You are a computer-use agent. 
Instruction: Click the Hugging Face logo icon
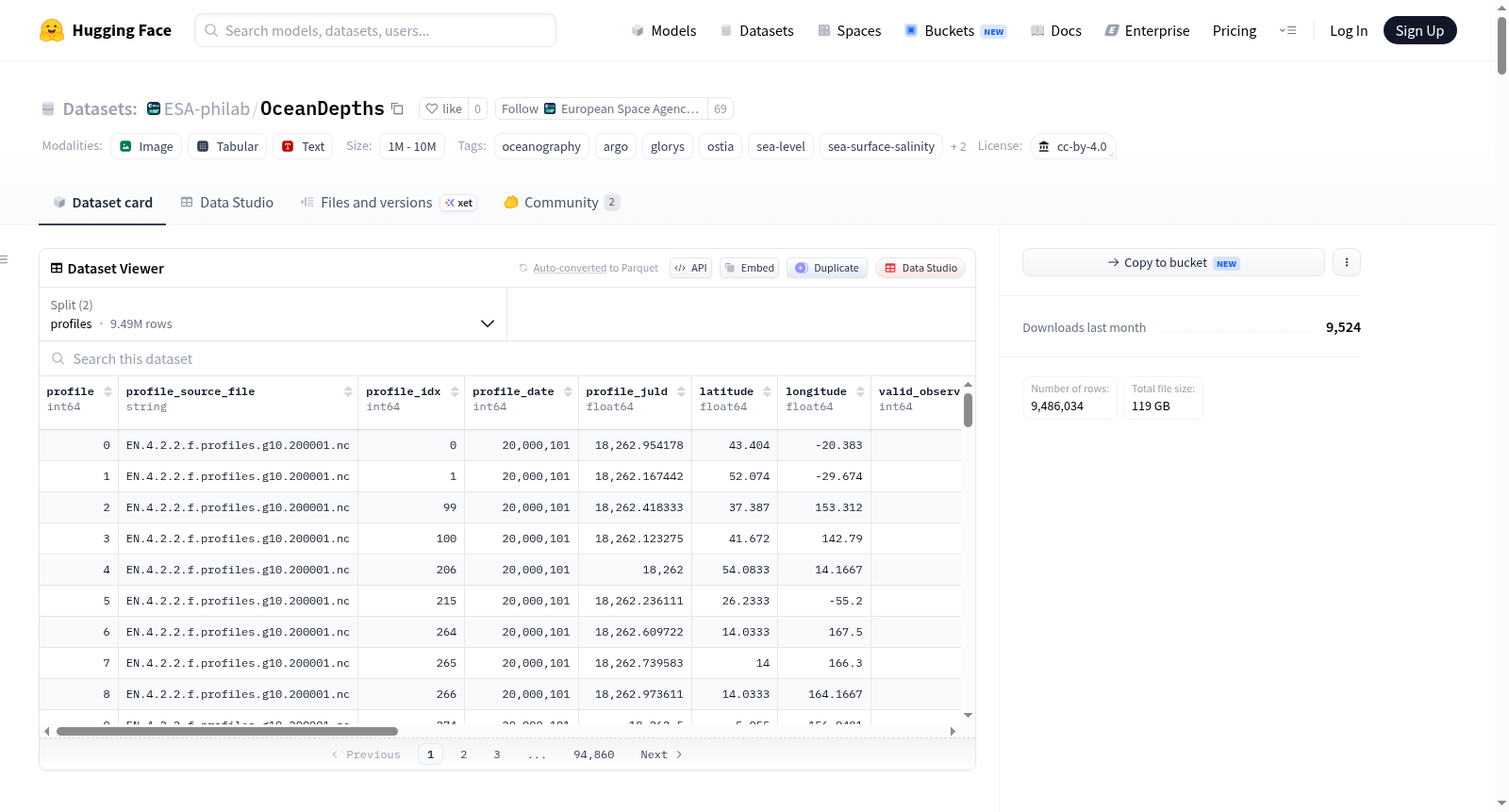(52, 30)
